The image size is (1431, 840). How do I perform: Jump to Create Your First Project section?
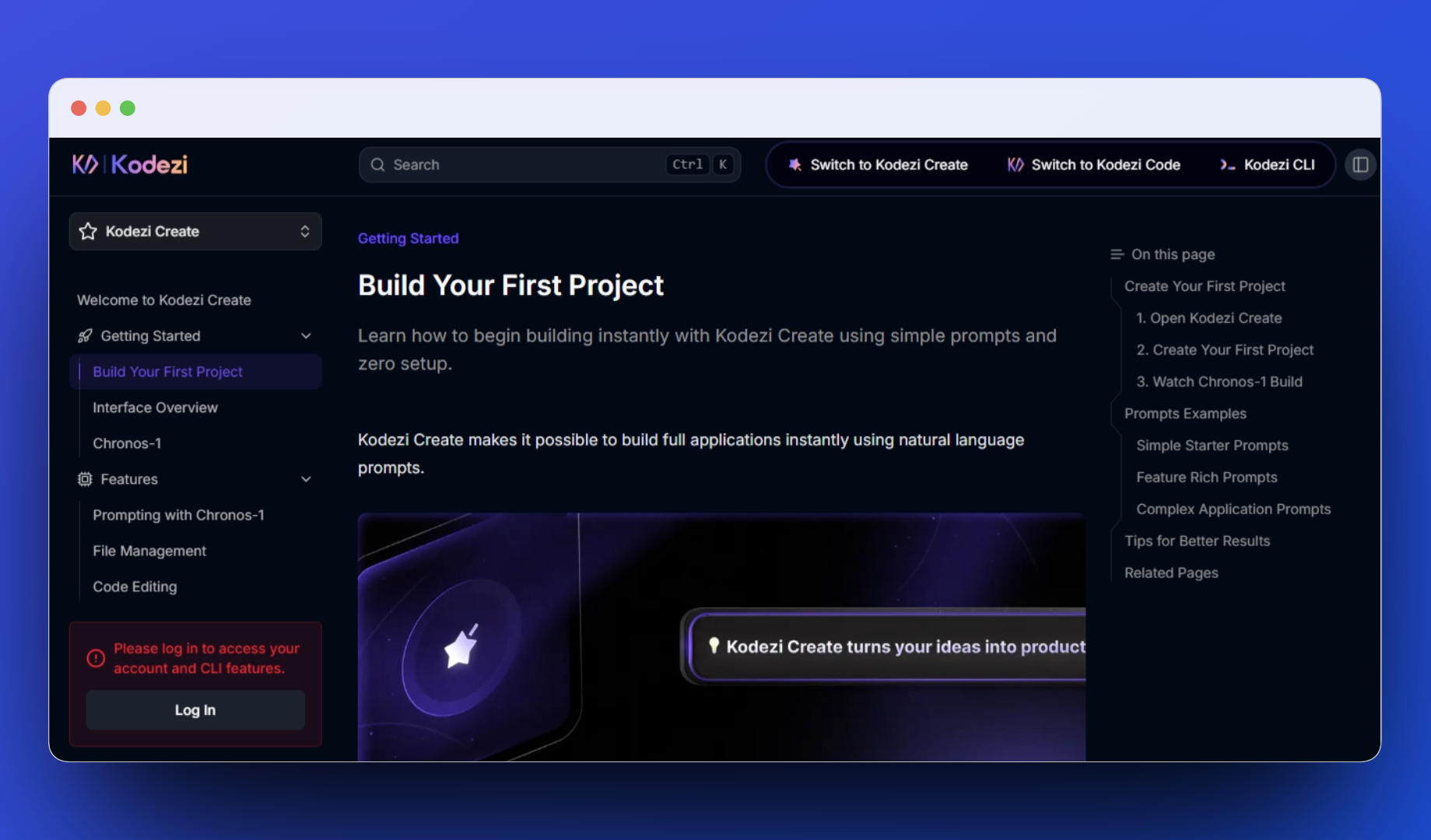click(x=1205, y=286)
